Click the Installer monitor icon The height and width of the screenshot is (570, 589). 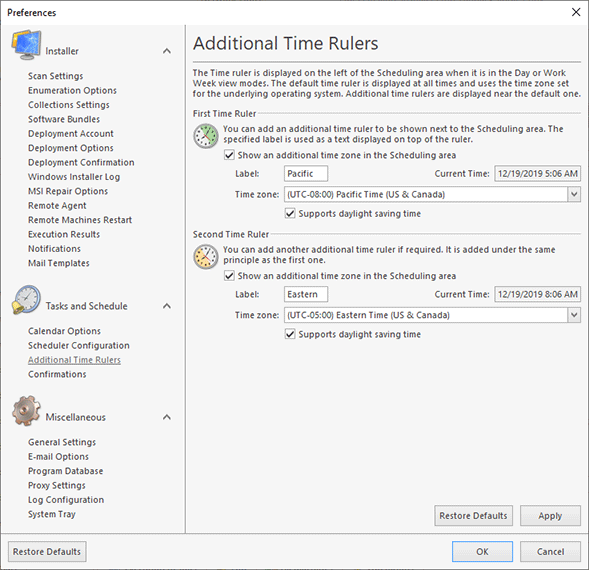pos(26,45)
